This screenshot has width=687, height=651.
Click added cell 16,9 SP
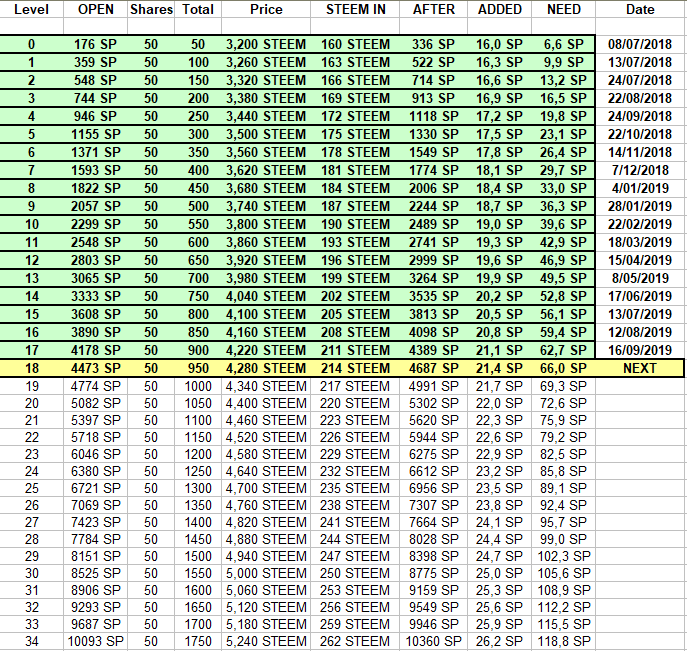(x=499, y=98)
